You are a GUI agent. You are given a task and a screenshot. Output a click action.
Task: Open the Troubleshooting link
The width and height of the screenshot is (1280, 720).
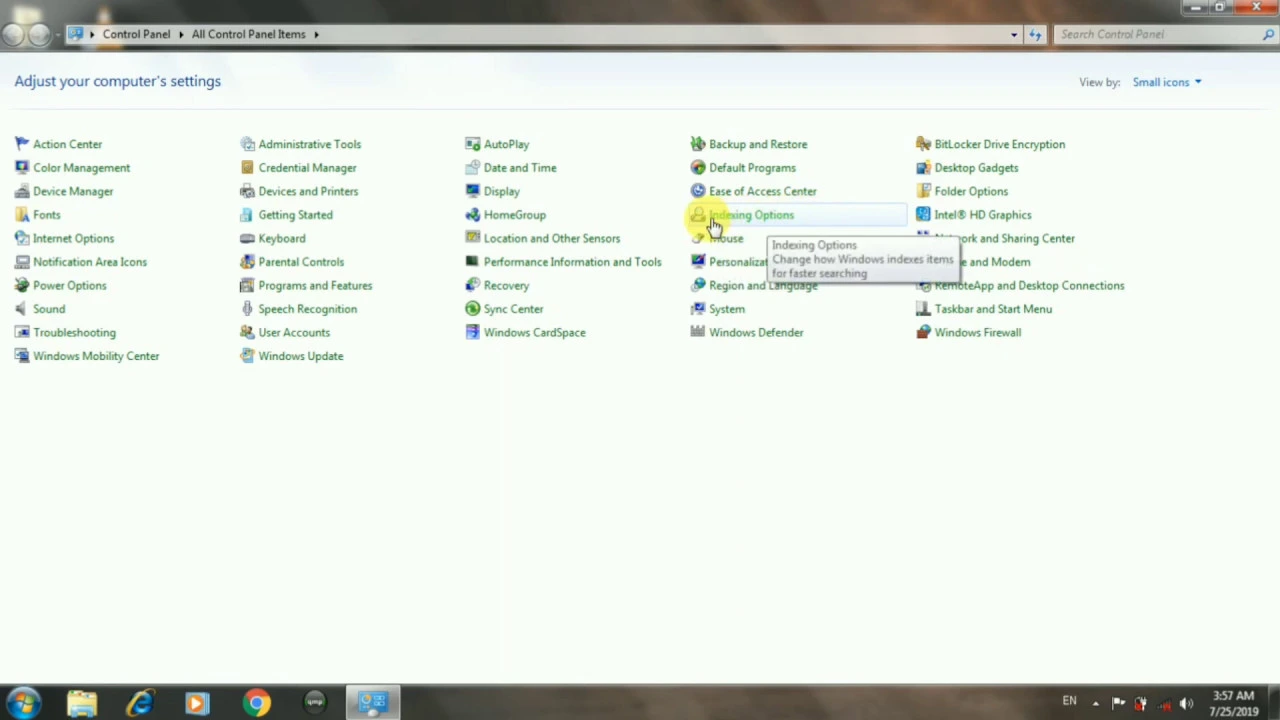(74, 332)
